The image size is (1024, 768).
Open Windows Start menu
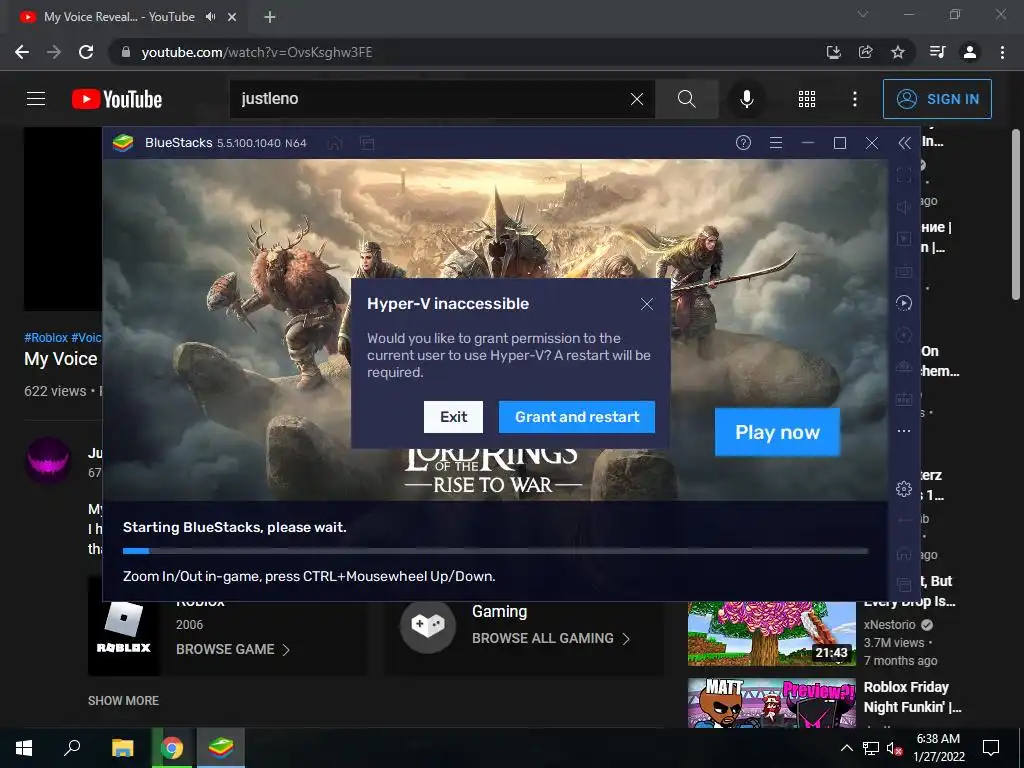click(24, 748)
